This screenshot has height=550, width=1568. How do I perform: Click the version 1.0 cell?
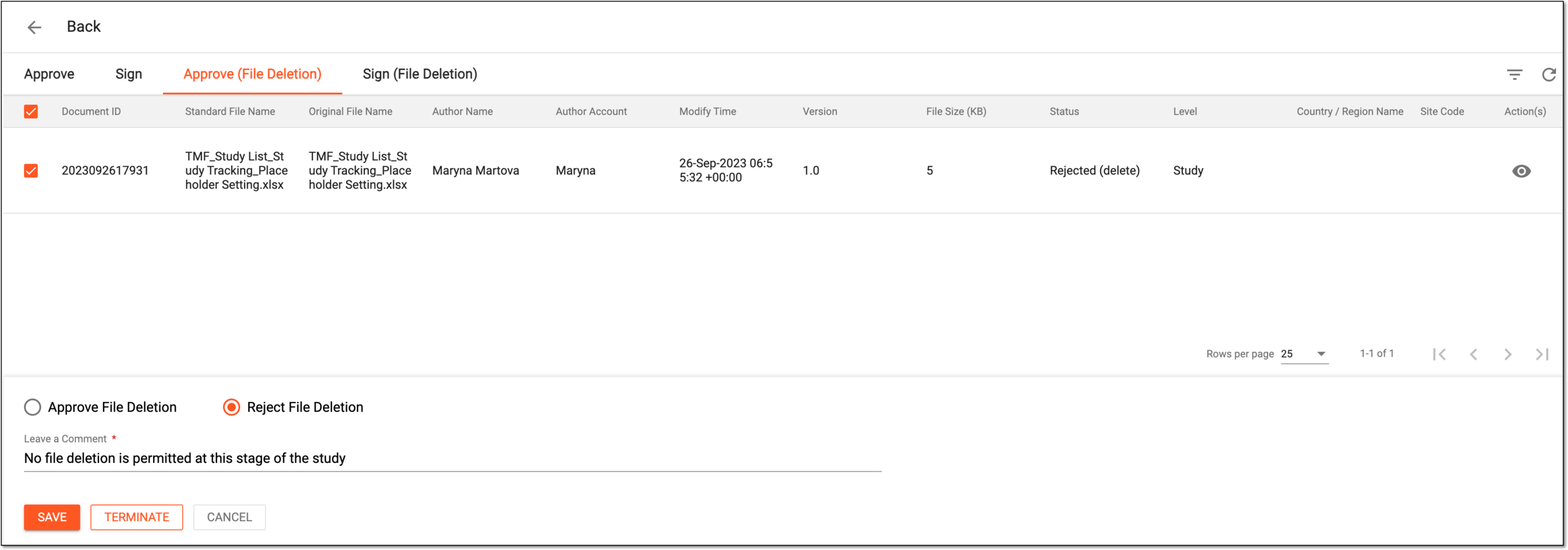click(x=811, y=171)
